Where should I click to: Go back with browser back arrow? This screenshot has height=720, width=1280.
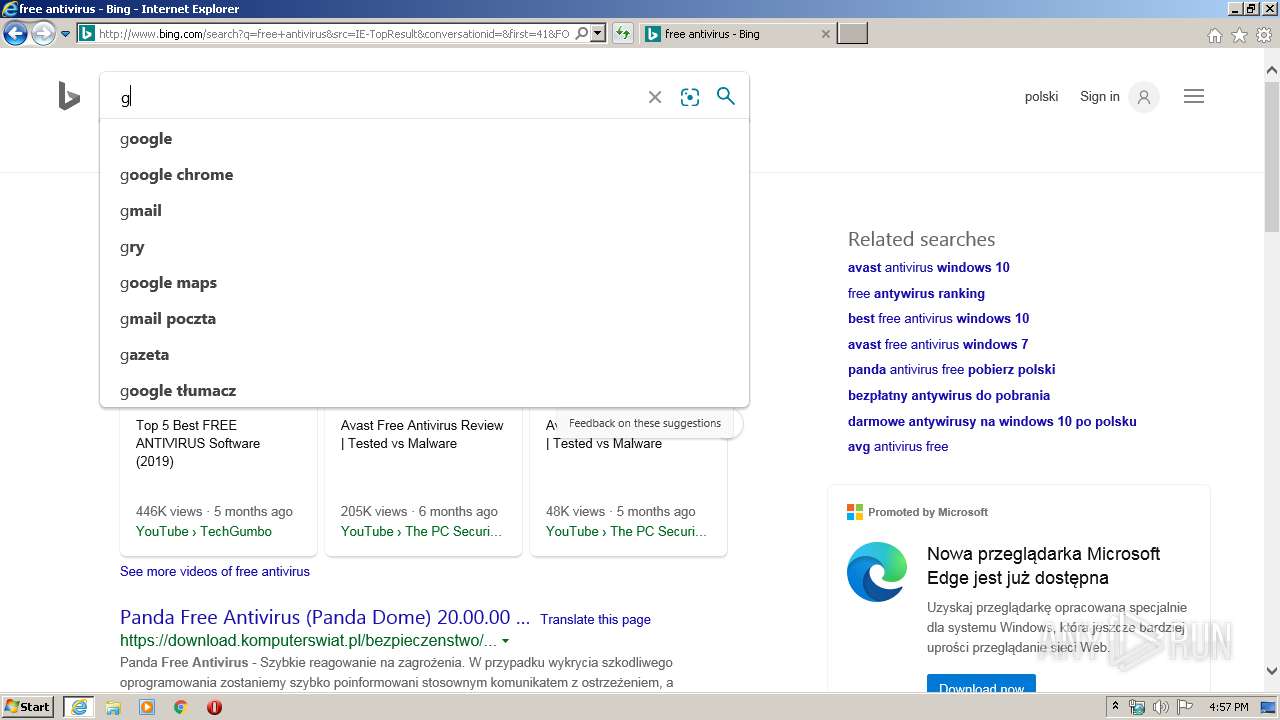15,34
